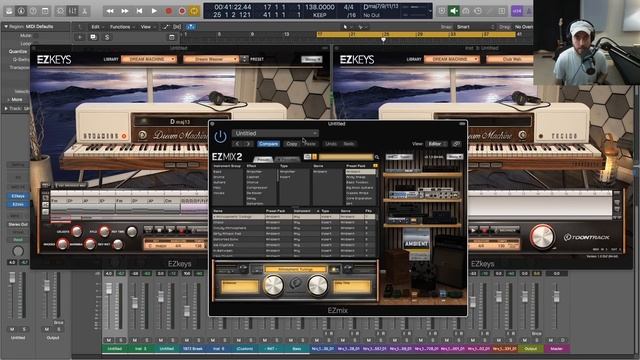Click Redo in the EZmix header

[349, 144]
